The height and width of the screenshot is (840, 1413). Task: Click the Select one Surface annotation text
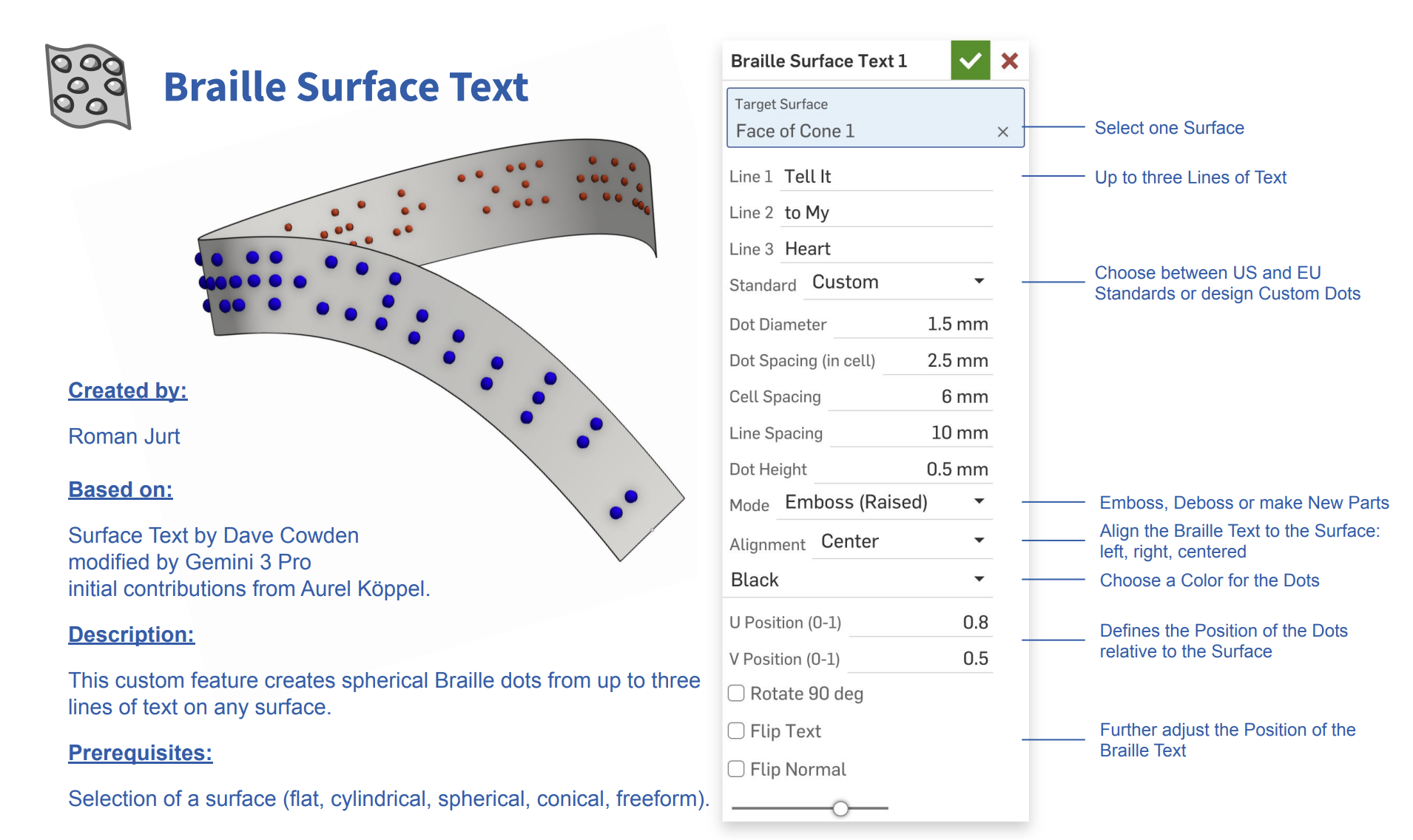tap(1170, 128)
